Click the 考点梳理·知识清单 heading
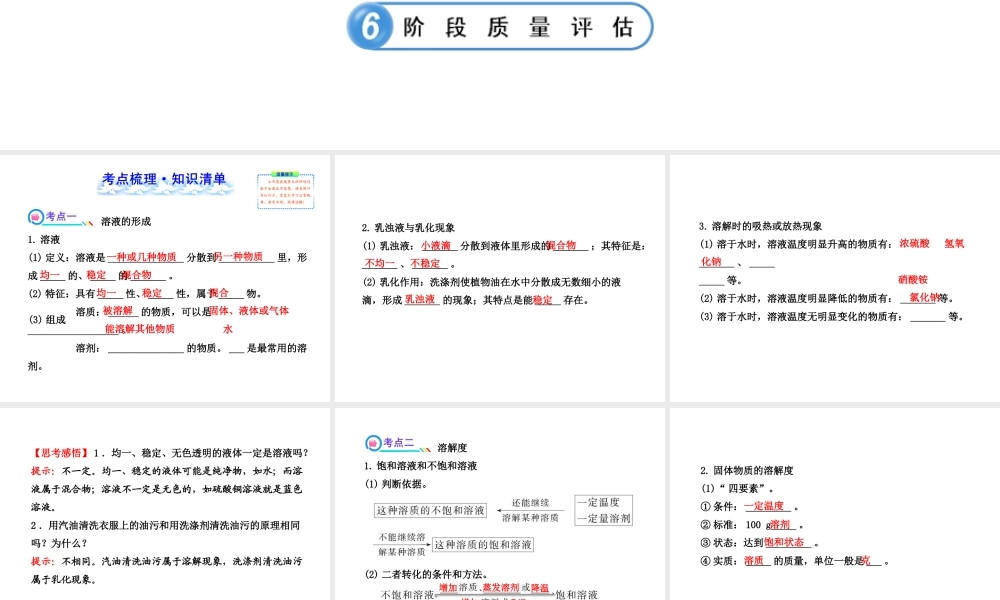Viewport: 1000px width, 600px height. point(164,180)
